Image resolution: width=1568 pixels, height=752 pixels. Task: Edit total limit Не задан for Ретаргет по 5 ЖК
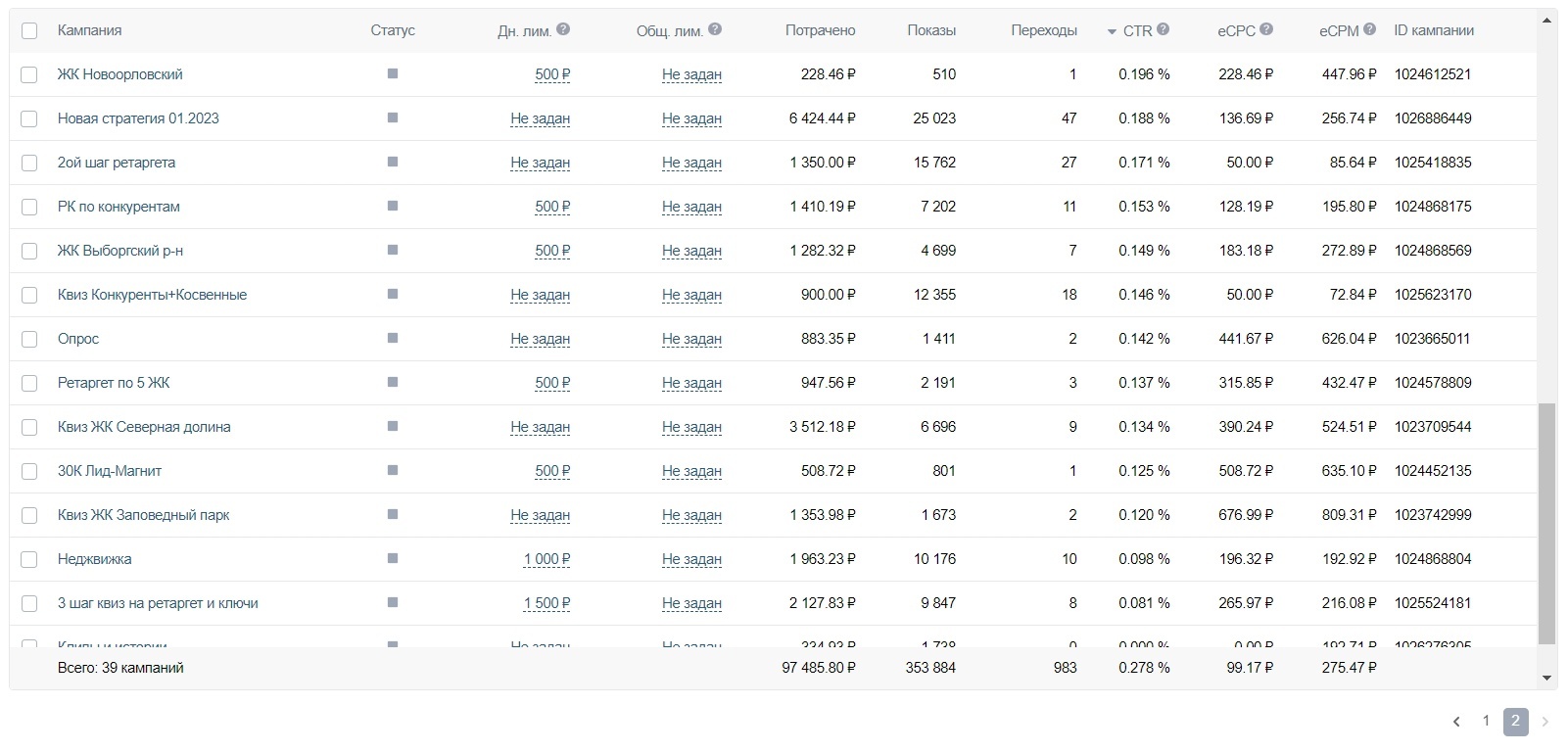click(691, 383)
